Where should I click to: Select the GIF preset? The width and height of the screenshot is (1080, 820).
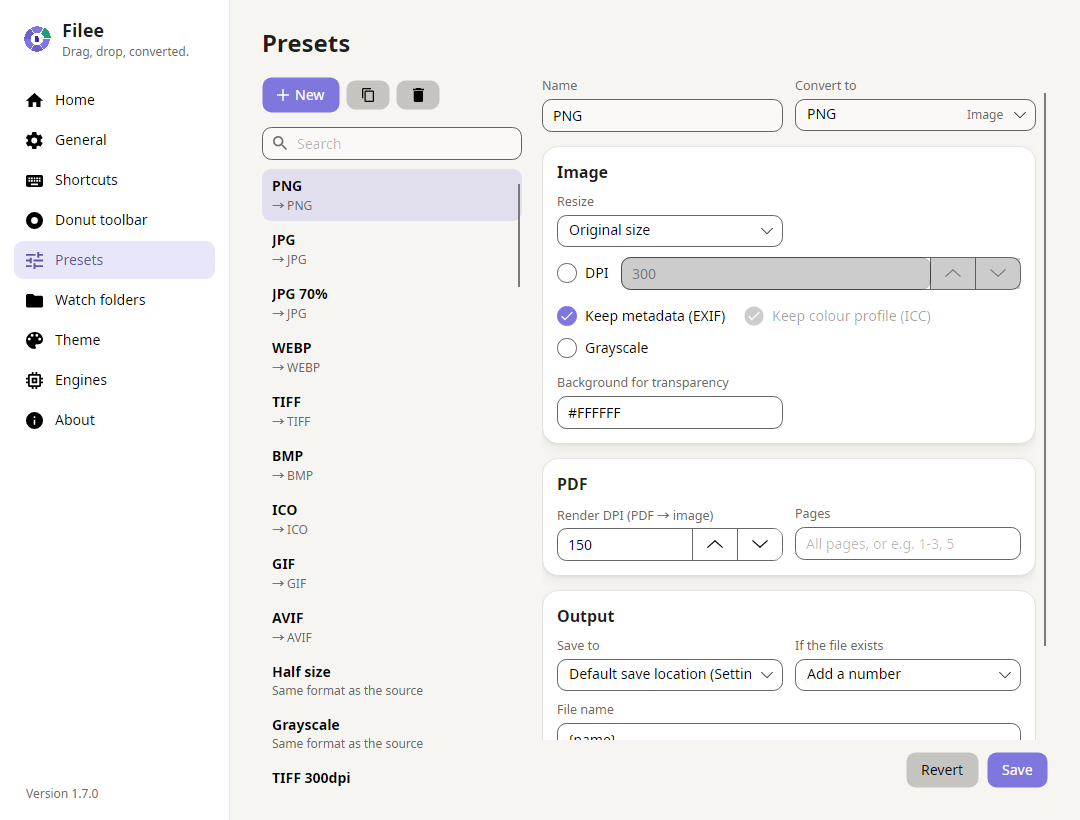391,573
